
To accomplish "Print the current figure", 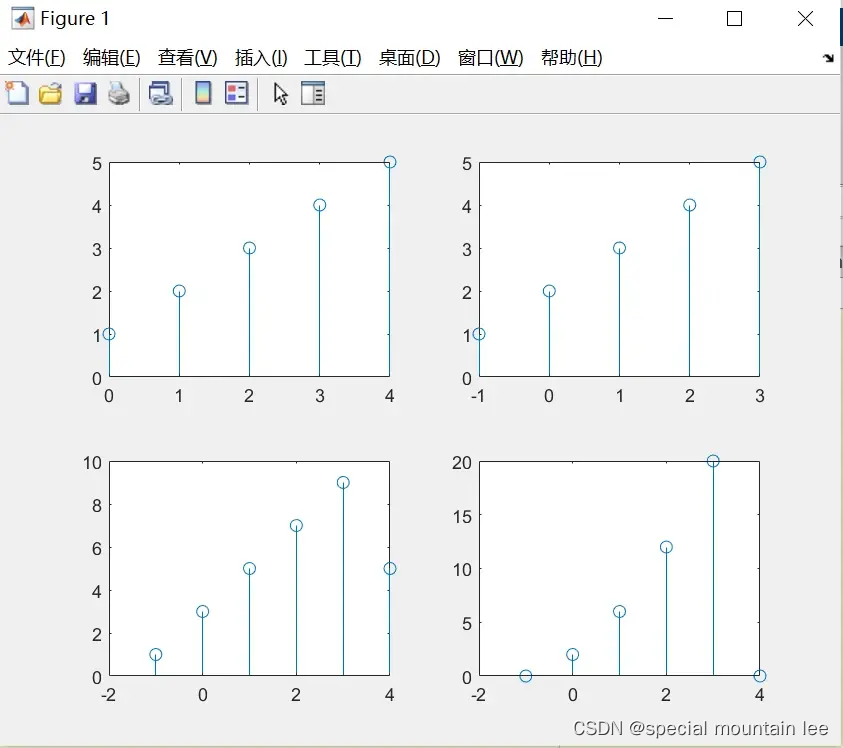I will point(119,92).
